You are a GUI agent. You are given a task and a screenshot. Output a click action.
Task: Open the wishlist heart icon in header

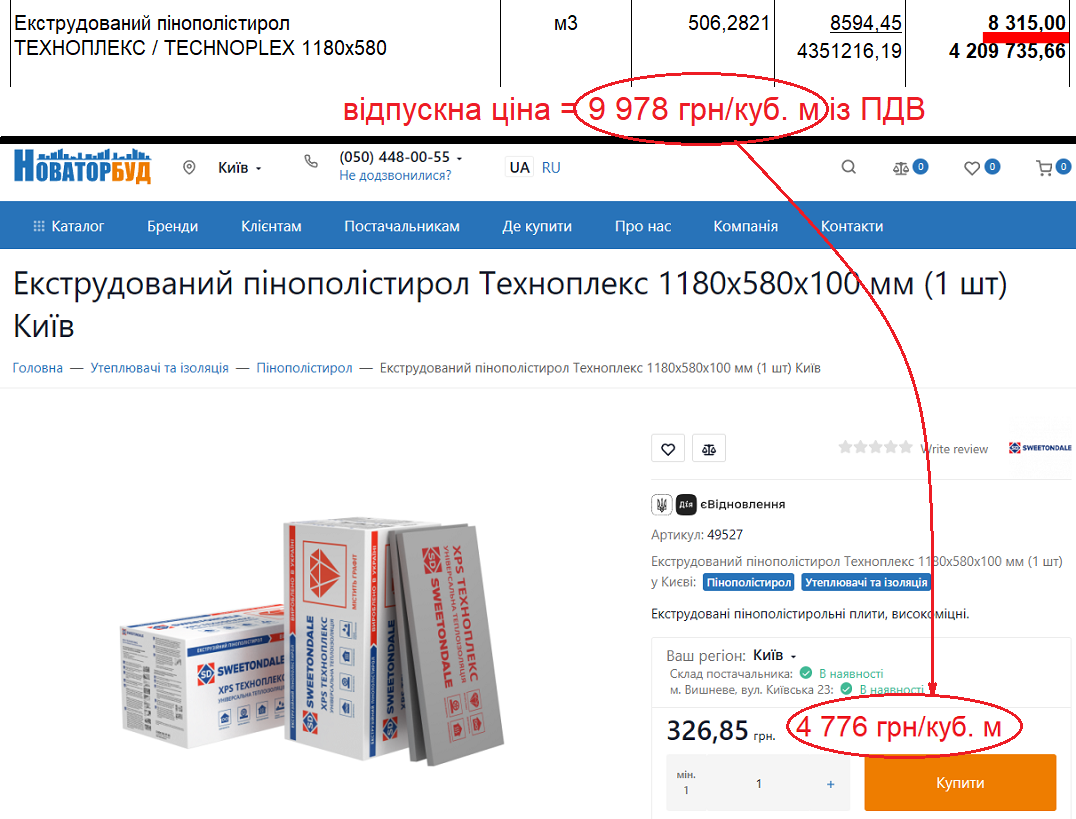tap(972, 168)
